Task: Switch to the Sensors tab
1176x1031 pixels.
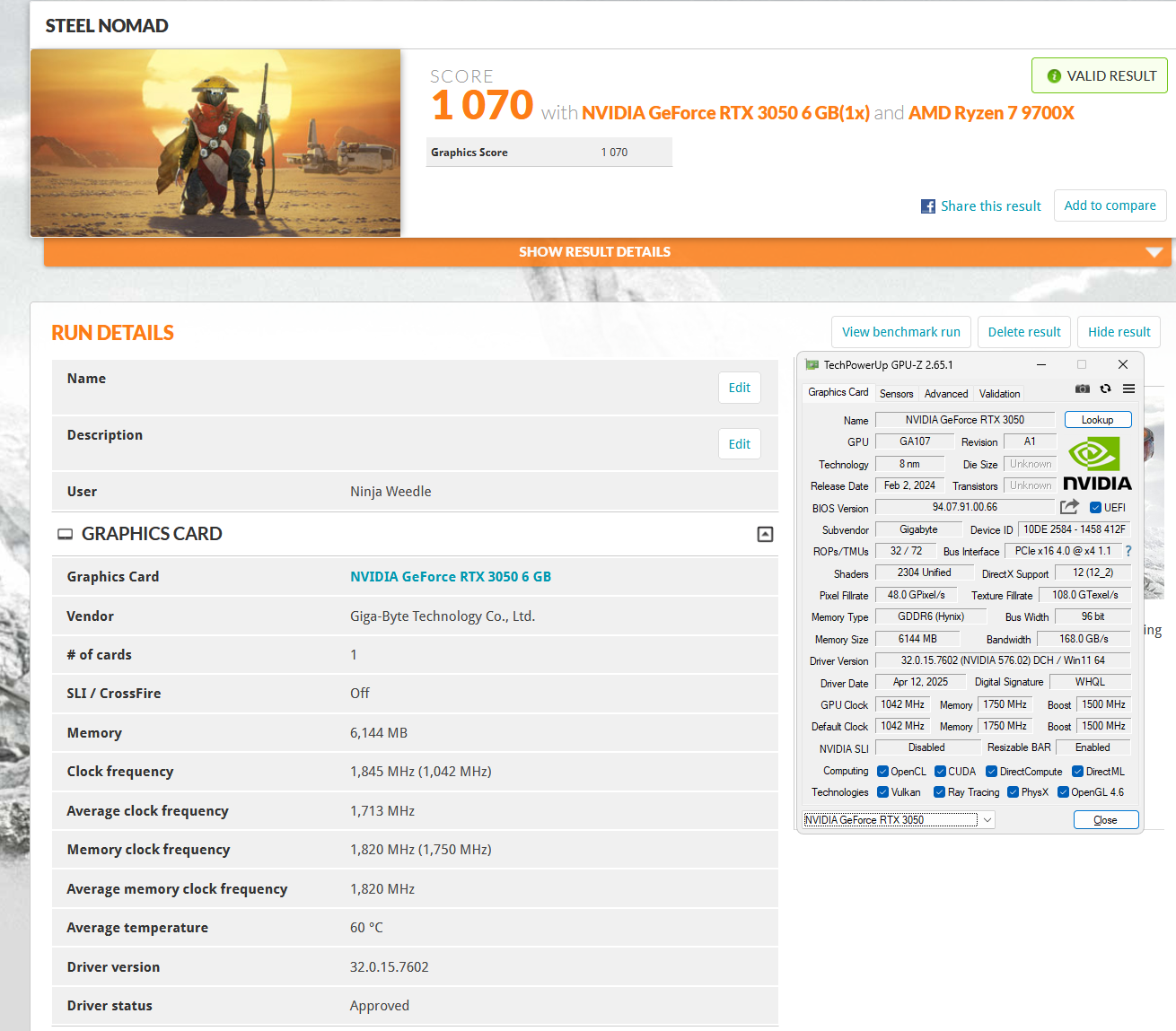Action: [896, 394]
